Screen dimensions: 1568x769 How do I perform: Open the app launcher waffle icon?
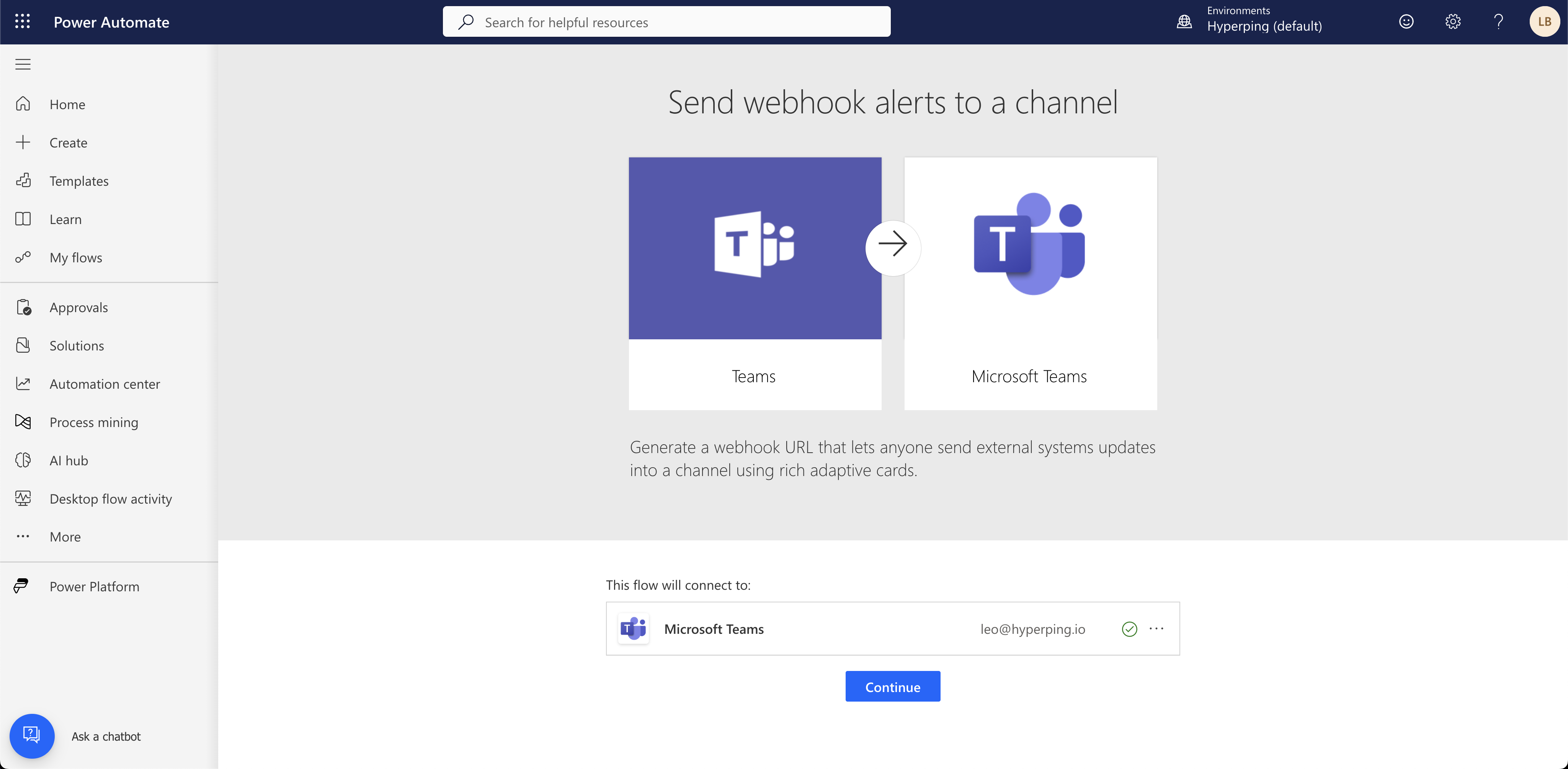[x=23, y=22]
